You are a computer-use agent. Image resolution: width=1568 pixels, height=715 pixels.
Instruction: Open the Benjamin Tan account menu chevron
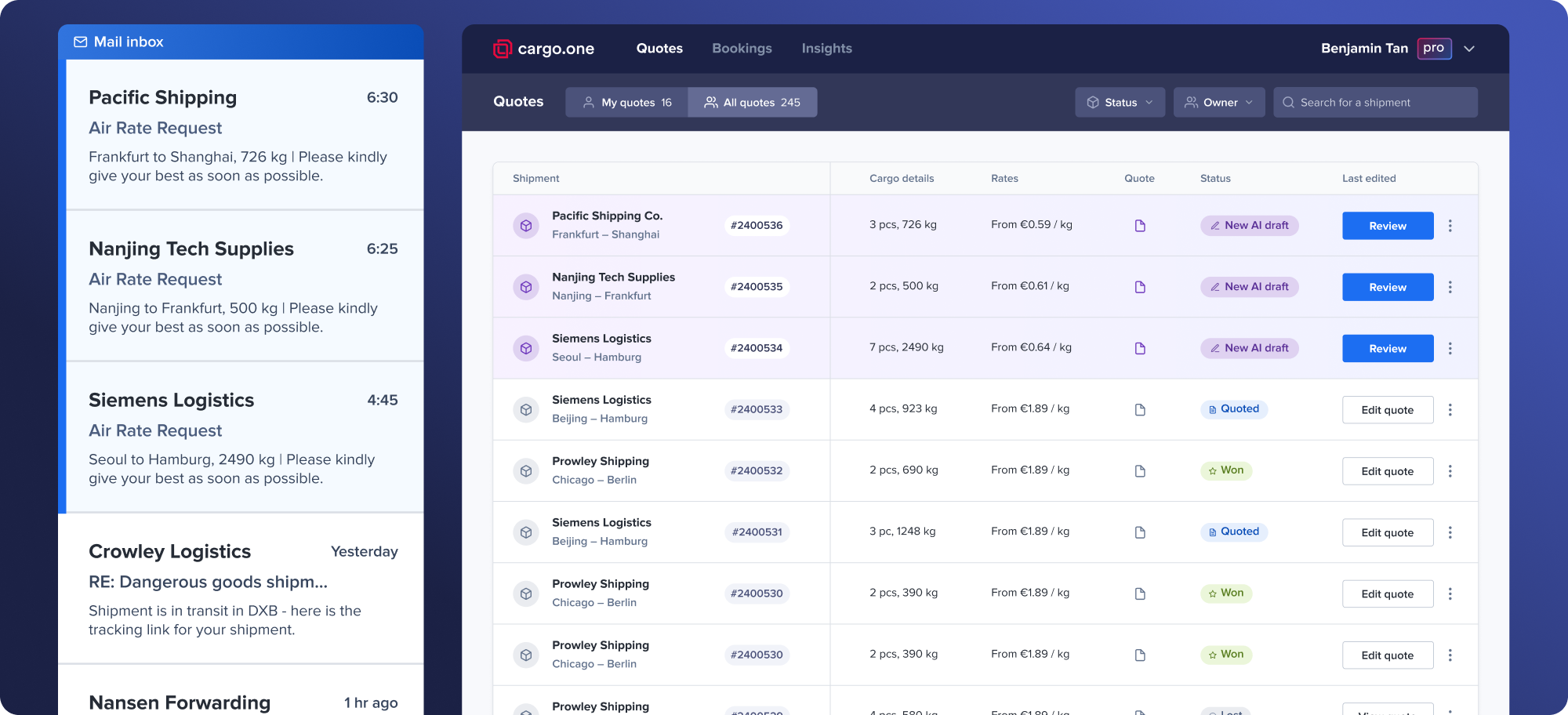tap(1469, 49)
